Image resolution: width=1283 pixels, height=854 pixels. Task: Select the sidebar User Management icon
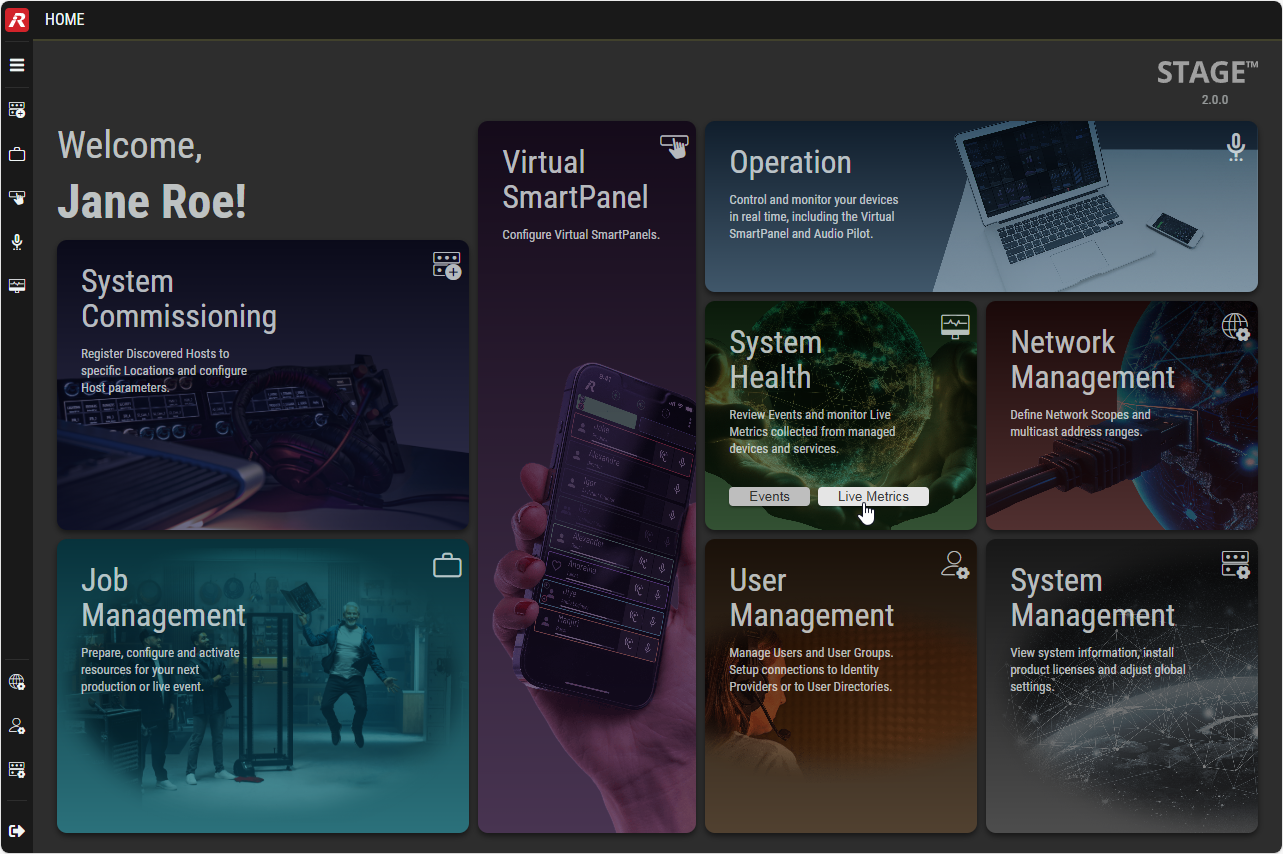[x=17, y=727]
